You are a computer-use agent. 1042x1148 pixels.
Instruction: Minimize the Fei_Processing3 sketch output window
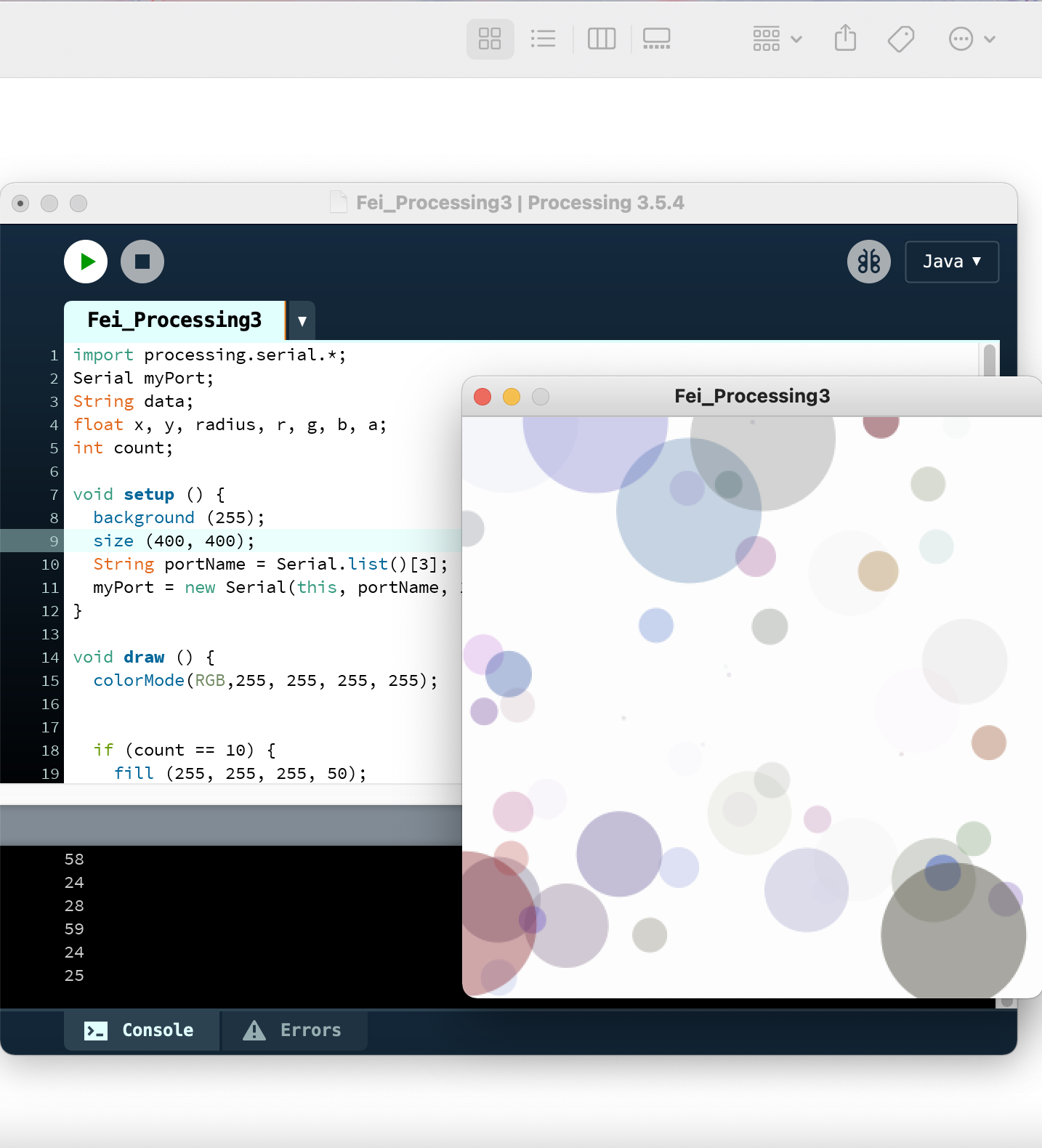click(512, 397)
